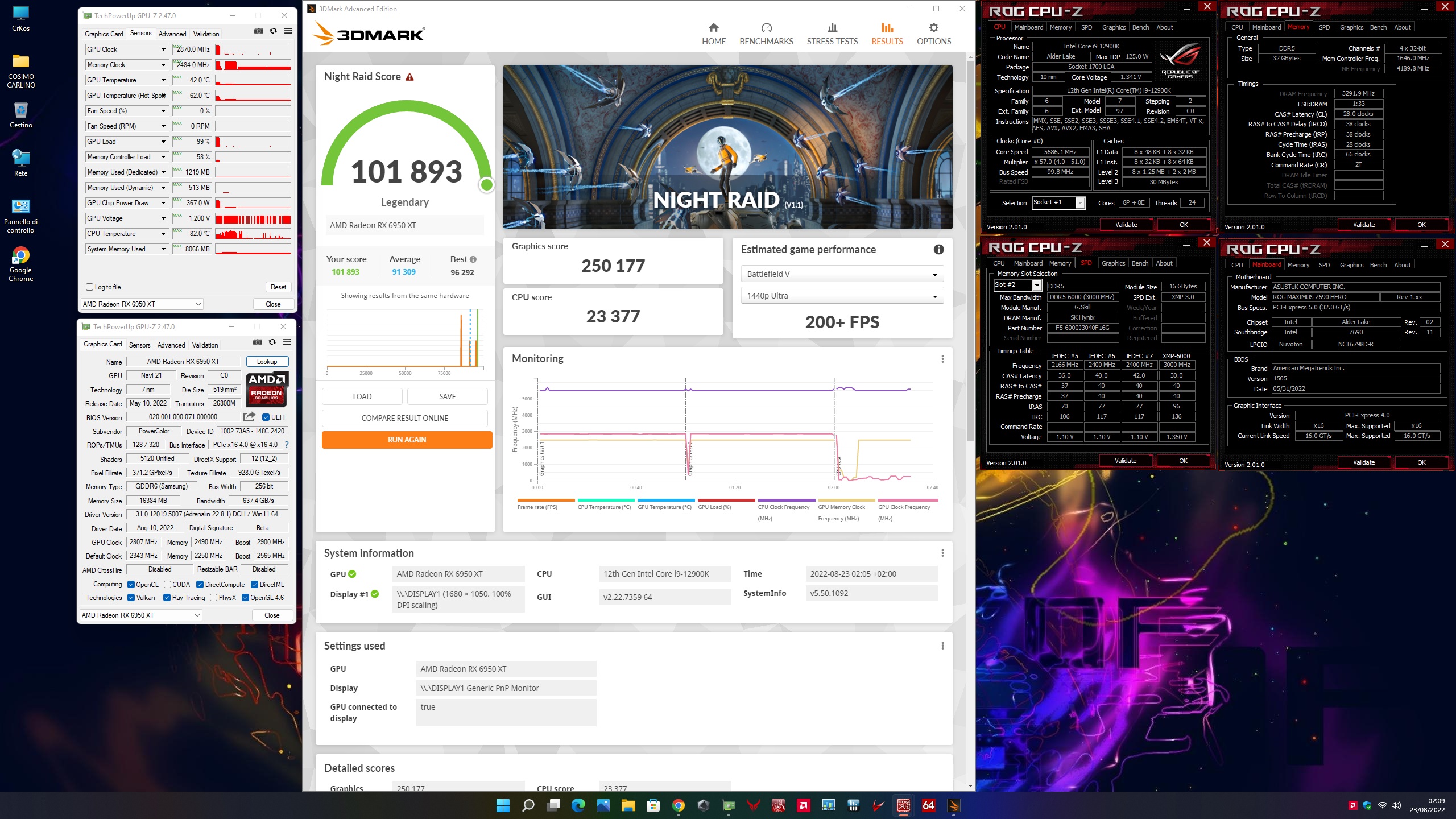The height and width of the screenshot is (819, 1456).
Task: Click the refresh icon in GPU-Z Graphics Card window
Action: pyautogui.click(x=272, y=342)
